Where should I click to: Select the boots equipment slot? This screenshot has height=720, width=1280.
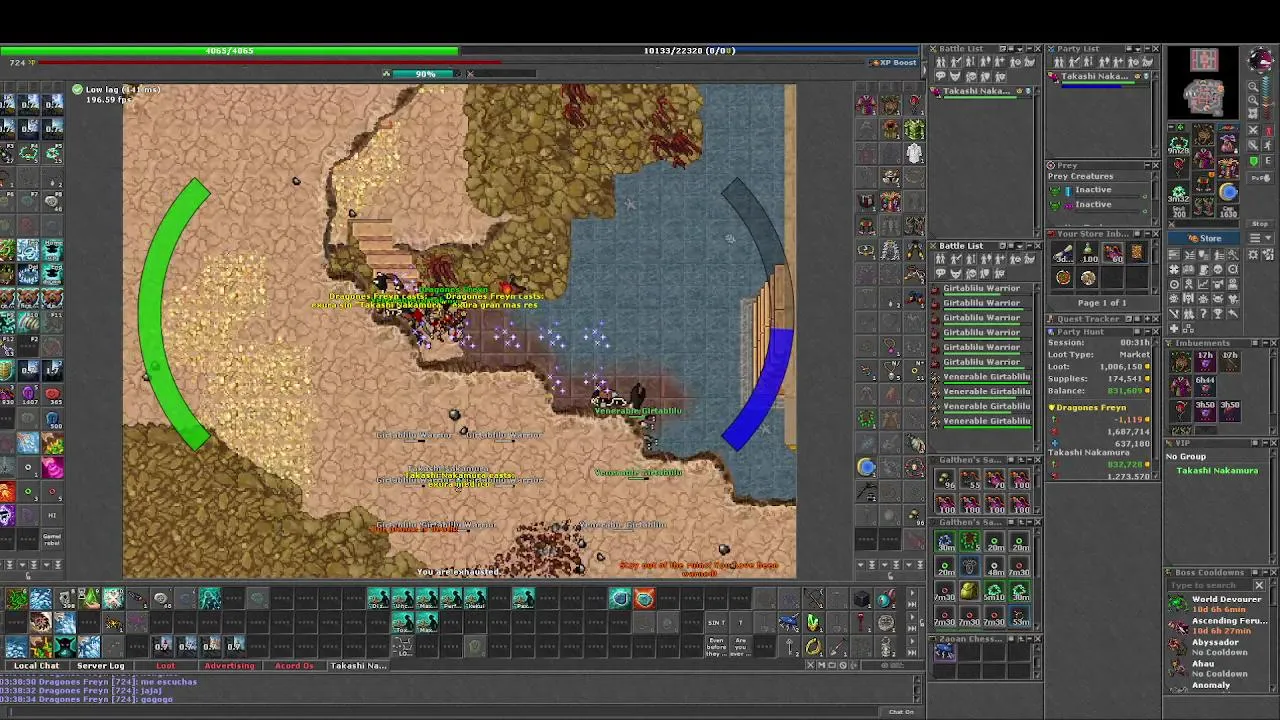pos(1204,206)
